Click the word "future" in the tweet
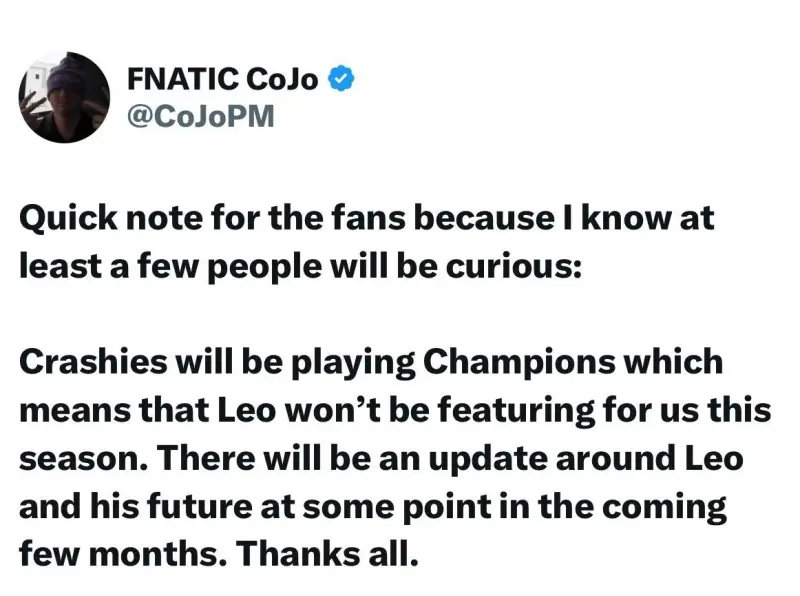800x596 pixels. 199,507
